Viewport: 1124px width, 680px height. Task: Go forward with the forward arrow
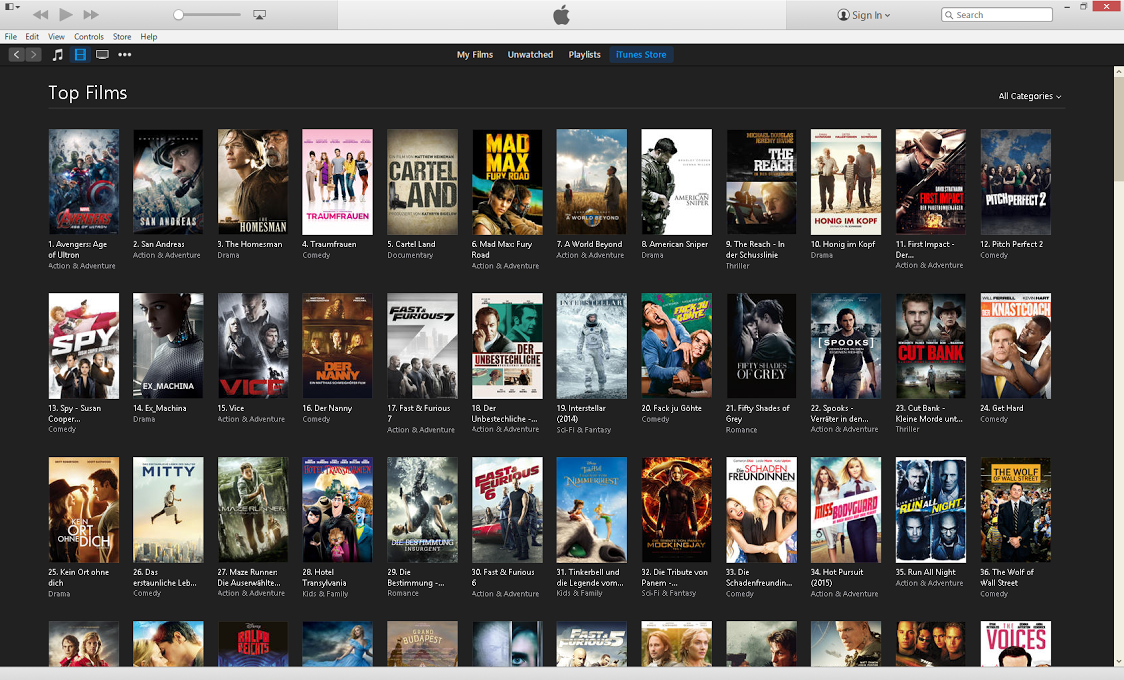[x=33, y=54]
